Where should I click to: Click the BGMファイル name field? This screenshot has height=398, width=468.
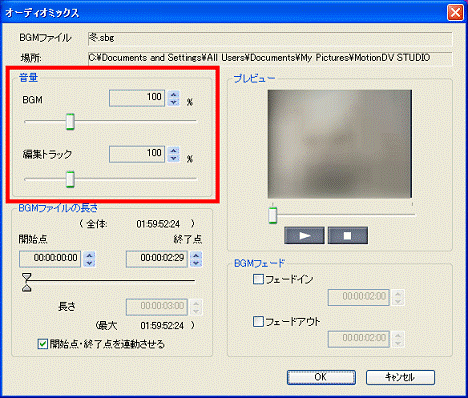coord(270,39)
